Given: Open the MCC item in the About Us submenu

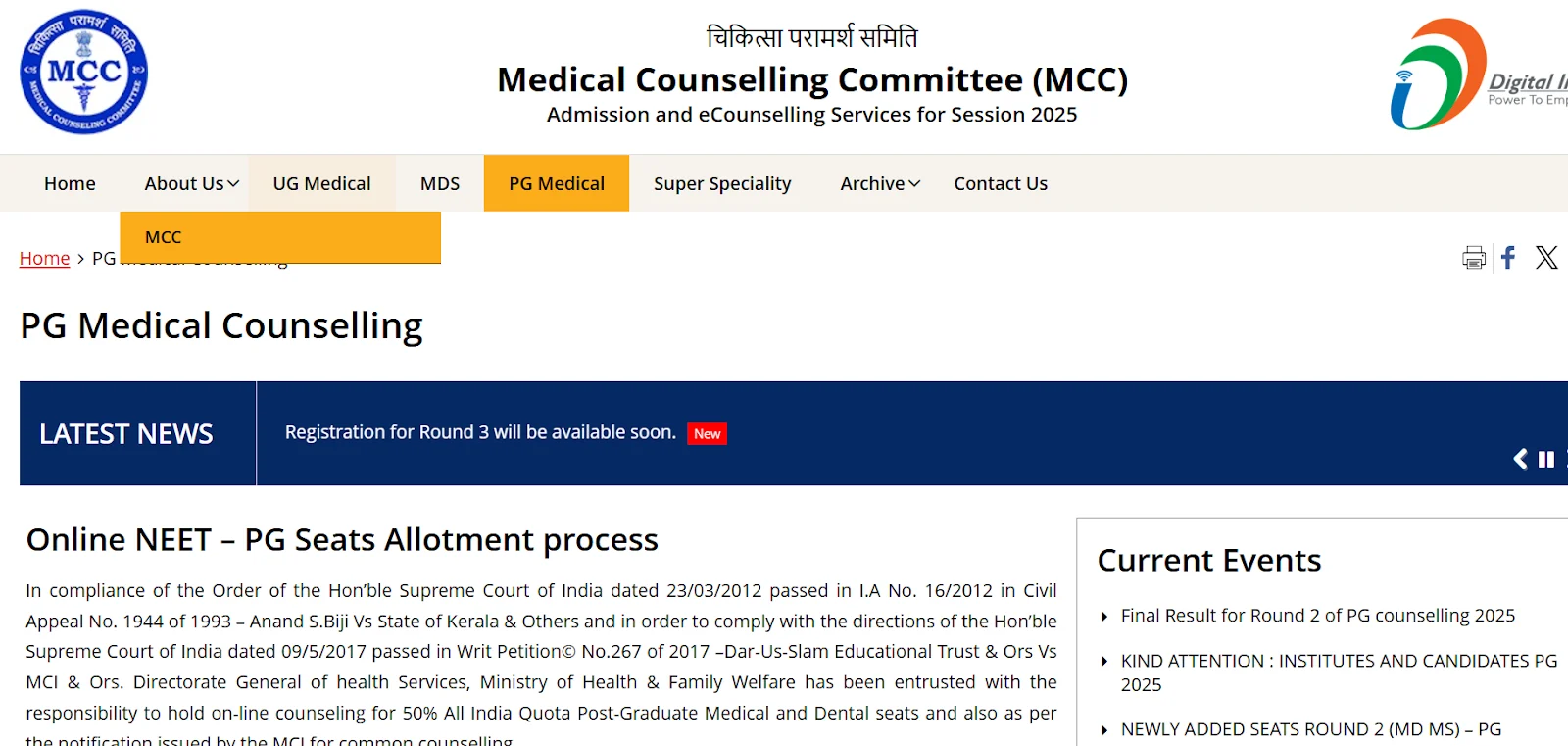Looking at the screenshot, I should pos(163,236).
